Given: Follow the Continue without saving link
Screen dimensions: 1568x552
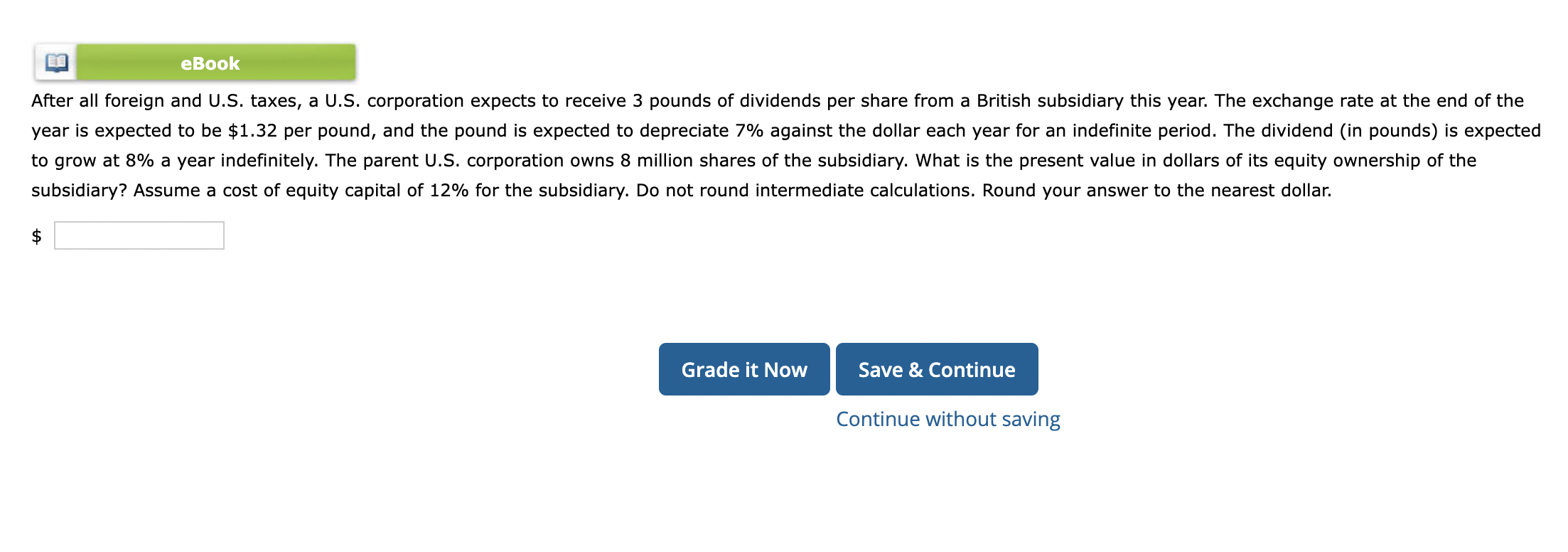Looking at the screenshot, I should (948, 419).
